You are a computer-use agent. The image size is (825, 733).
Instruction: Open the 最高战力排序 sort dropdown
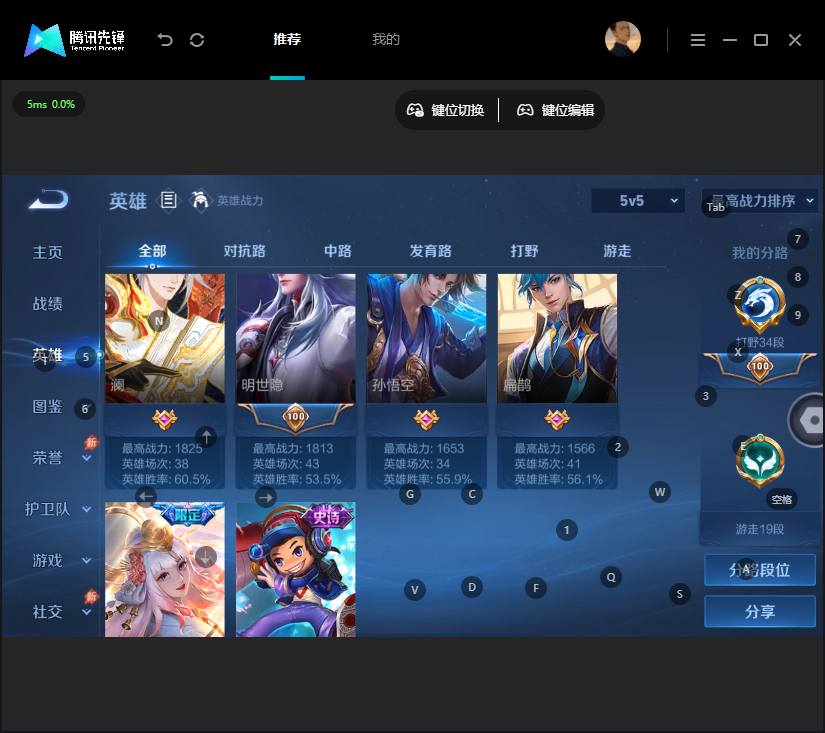point(760,200)
